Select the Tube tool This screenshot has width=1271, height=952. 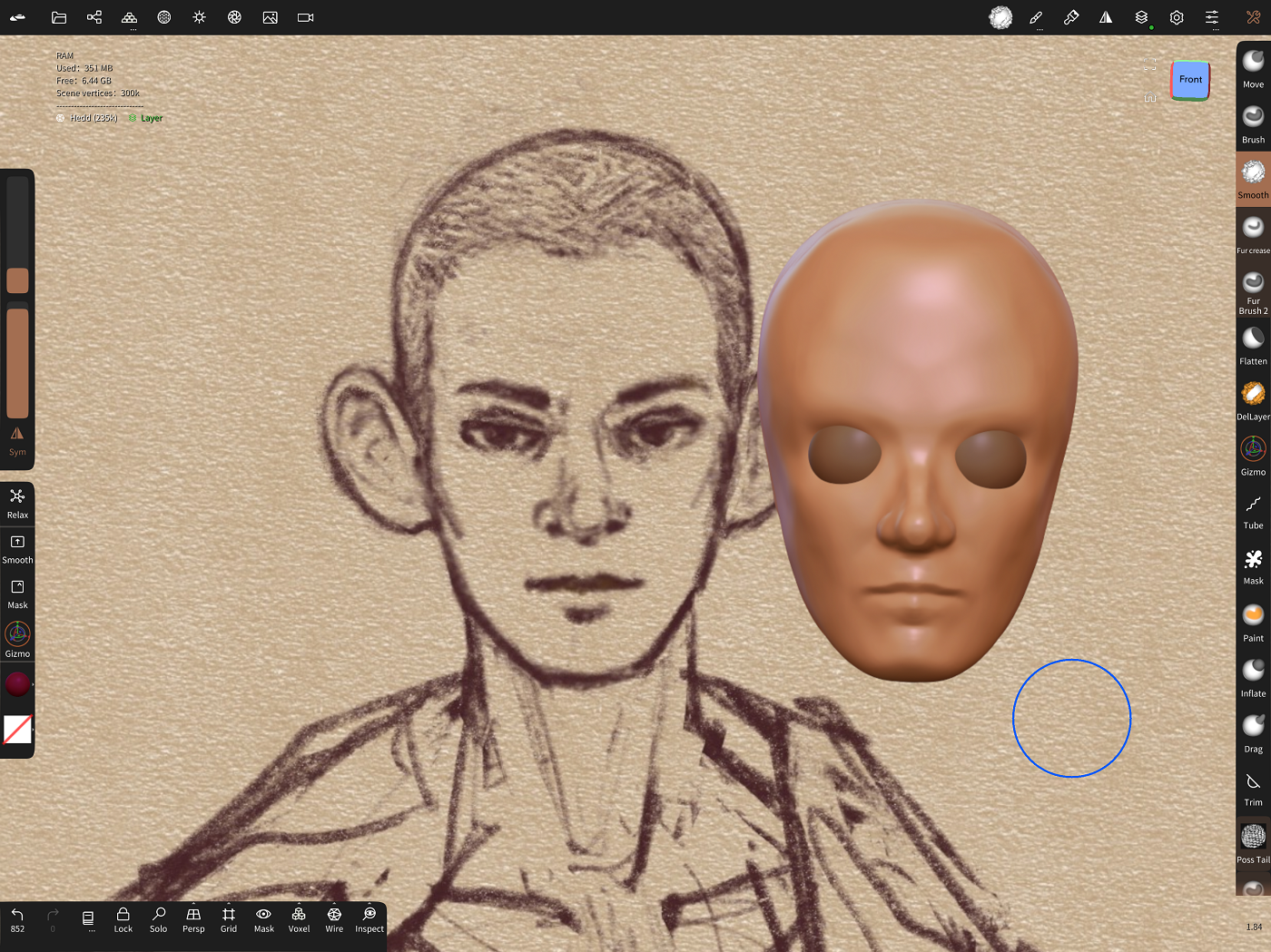[1253, 512]
